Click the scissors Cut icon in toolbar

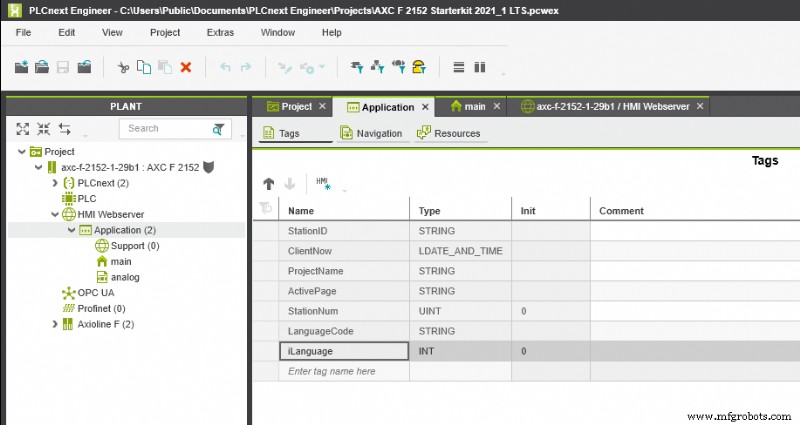[123, 68]
